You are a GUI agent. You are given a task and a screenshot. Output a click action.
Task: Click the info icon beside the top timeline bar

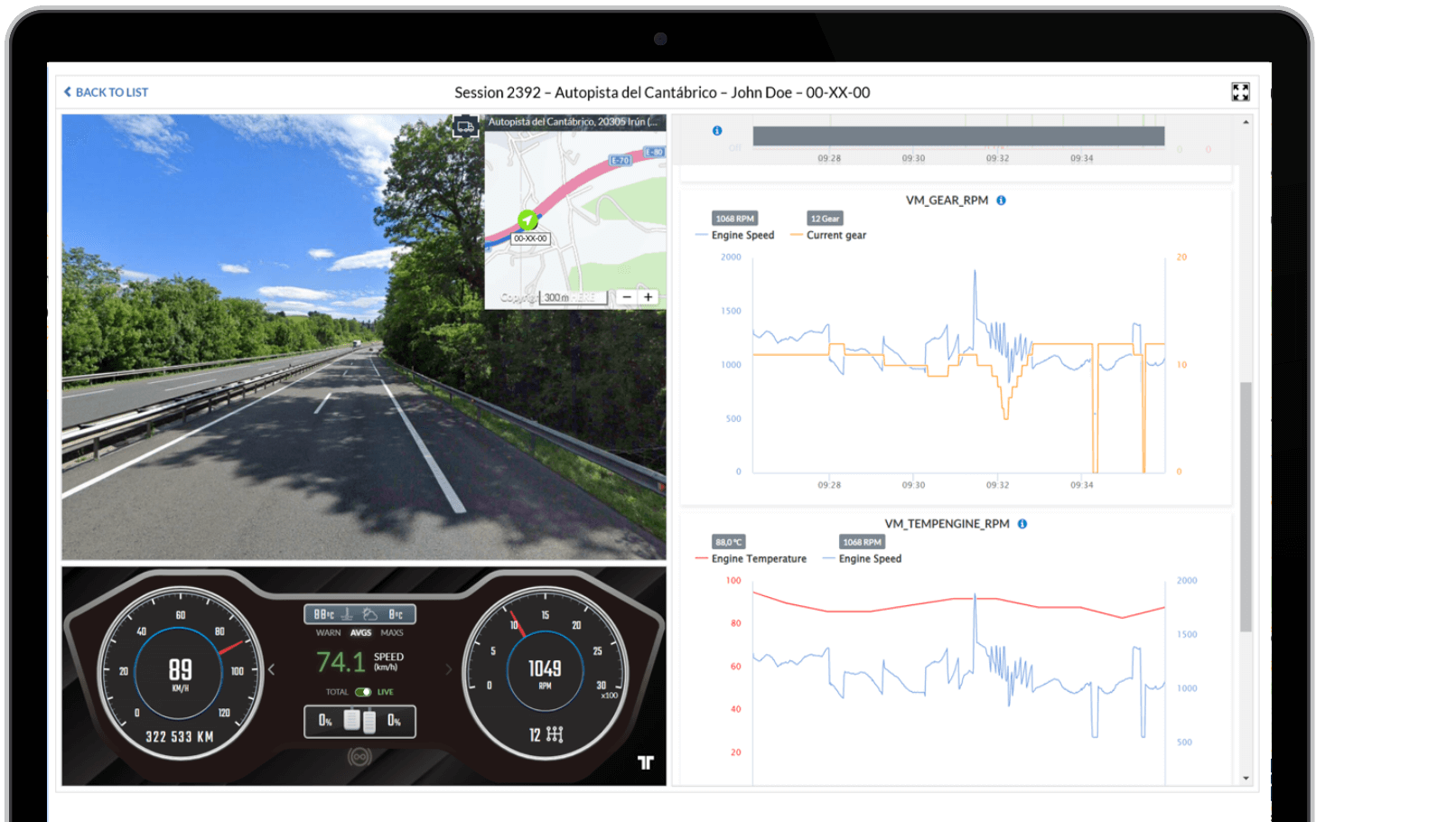pyautogui.click(x=717, y=131)
